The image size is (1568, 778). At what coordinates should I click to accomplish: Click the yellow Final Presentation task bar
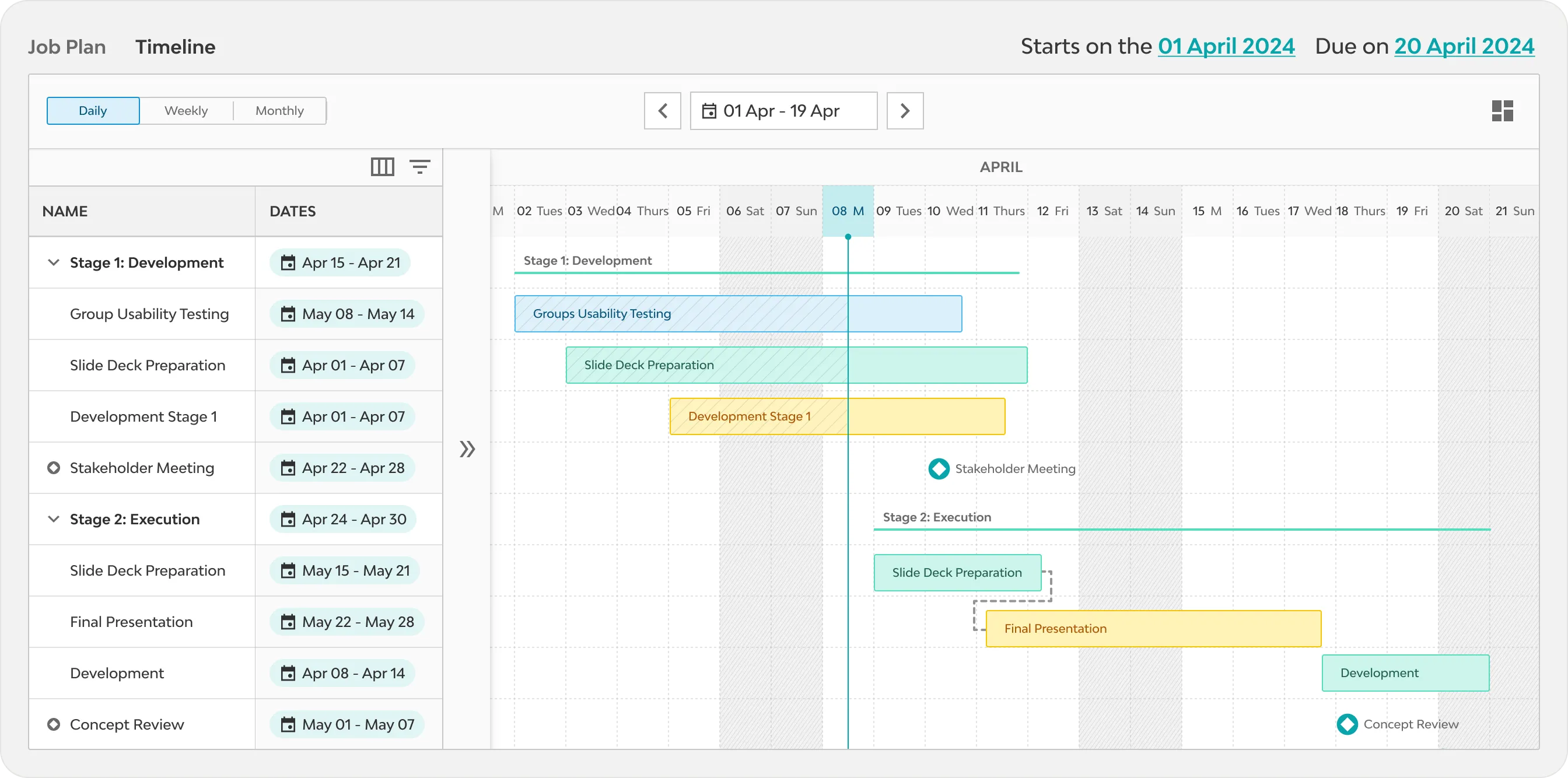1152,628
